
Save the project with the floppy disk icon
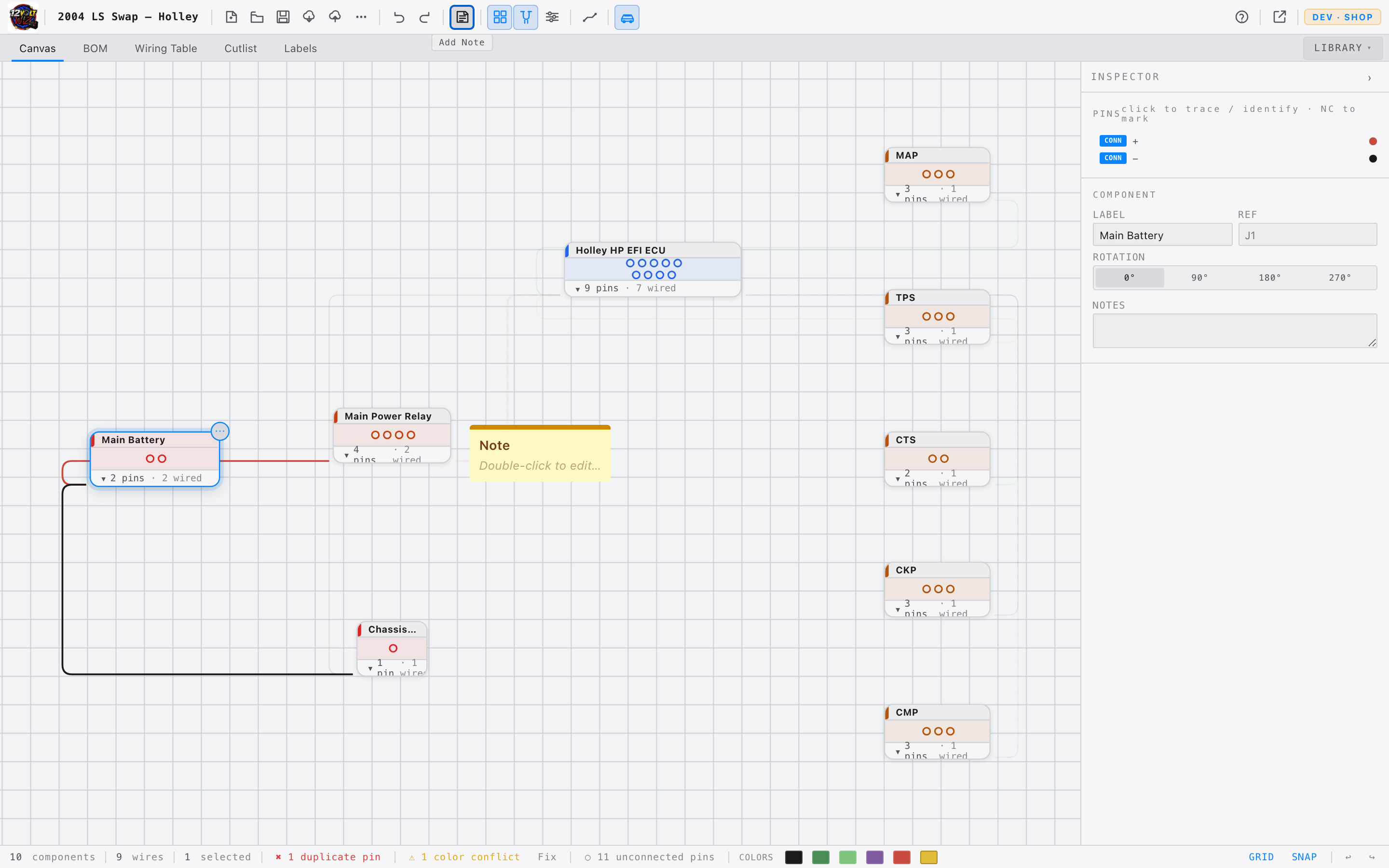[283, 17]
